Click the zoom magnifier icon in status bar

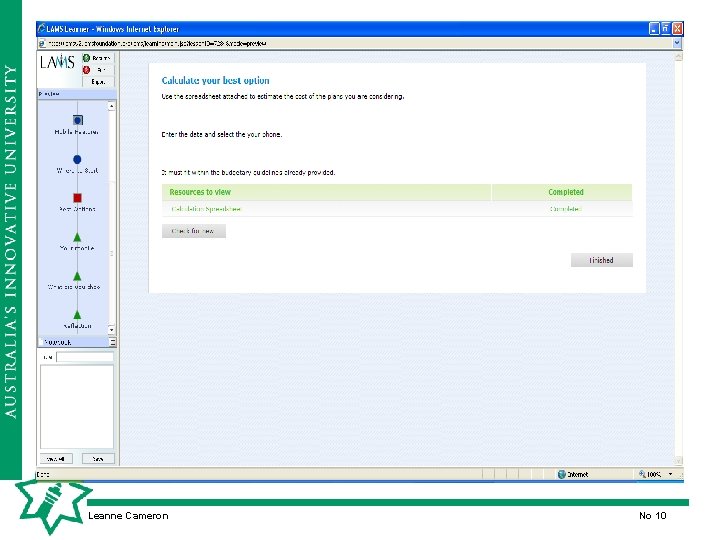tap(642, 474)
